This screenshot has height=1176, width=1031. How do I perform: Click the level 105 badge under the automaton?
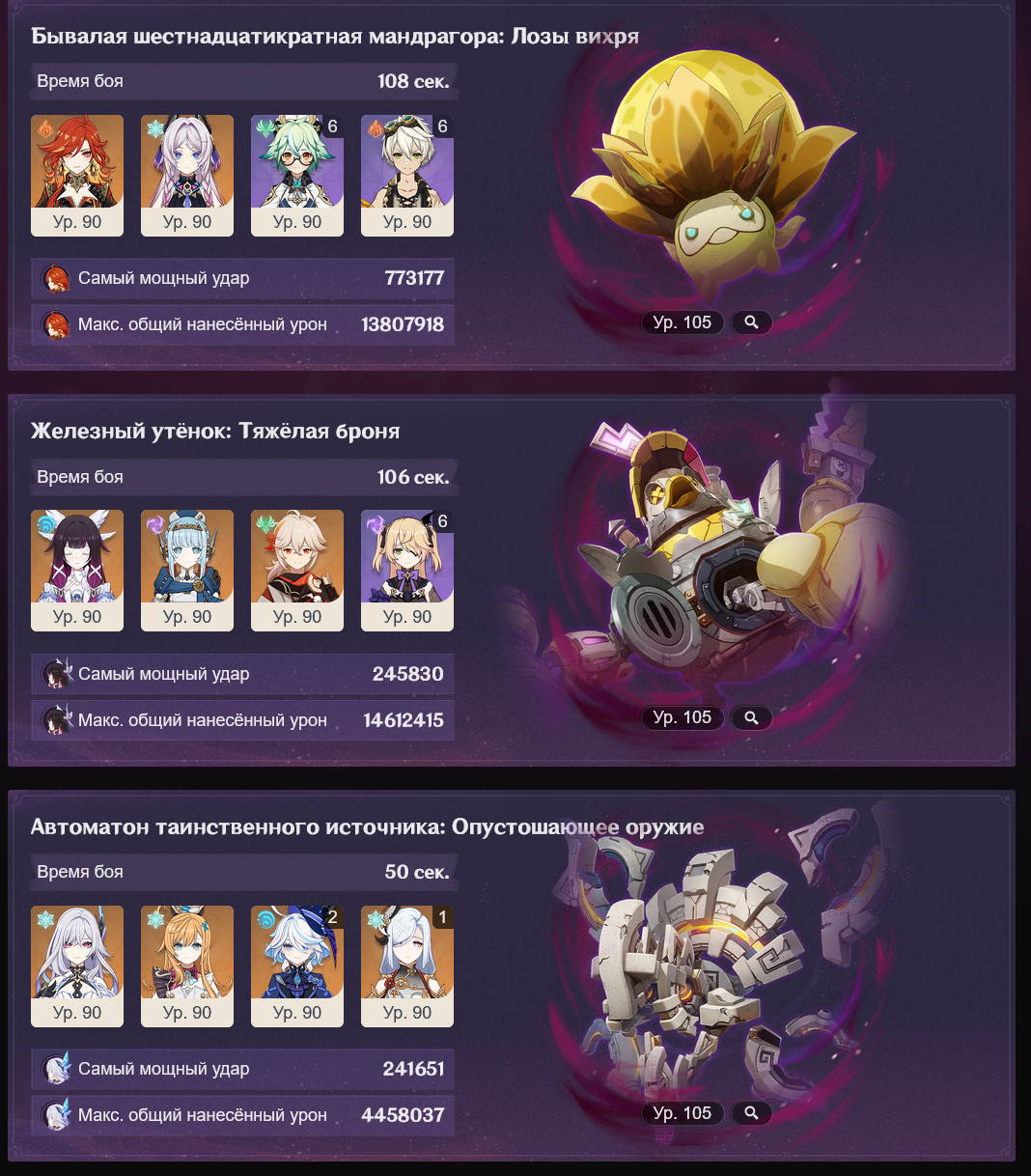click(682, 1113)
